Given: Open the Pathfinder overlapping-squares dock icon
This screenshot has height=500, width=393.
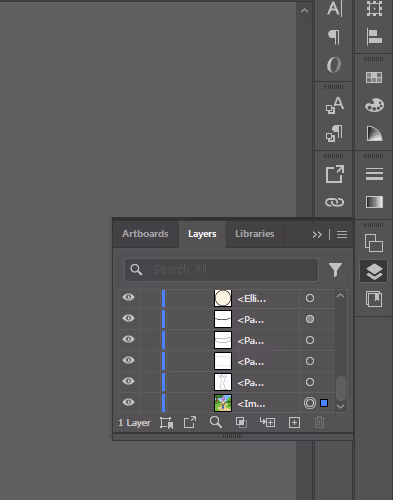Looking at the screenshot, I should 374,243.
